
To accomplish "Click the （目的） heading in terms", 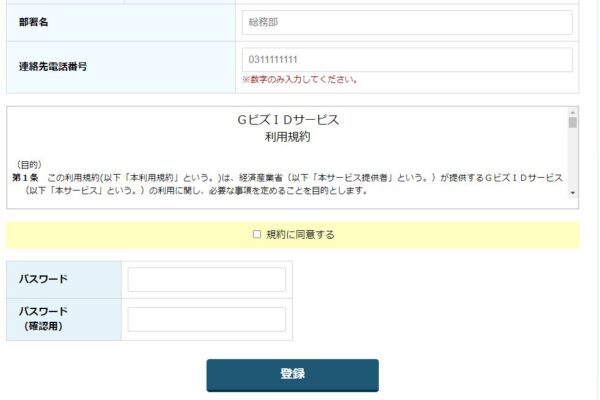I will 29,165.
